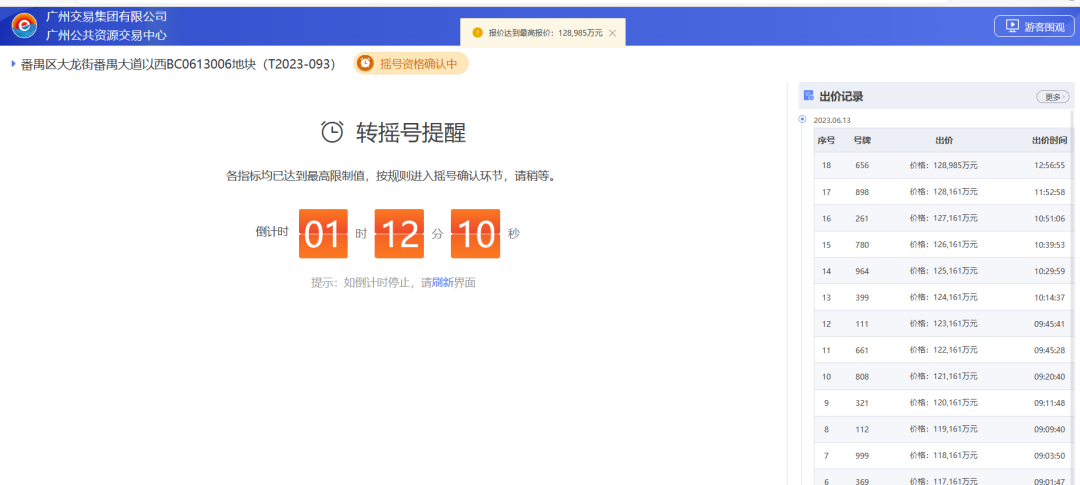Click the 2023.06.13 date timeline marker

(802, 119)
